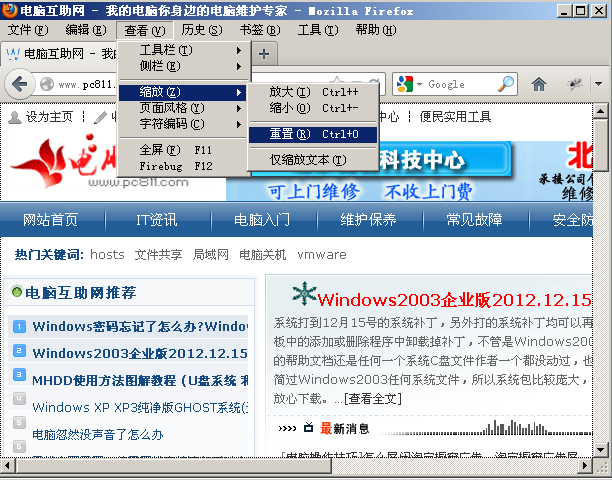Image resolution: width=612 pixels, height=480 pixels.
Task: Open Windows密码忘记了怎么办 article link
Action: coord(140,326)
